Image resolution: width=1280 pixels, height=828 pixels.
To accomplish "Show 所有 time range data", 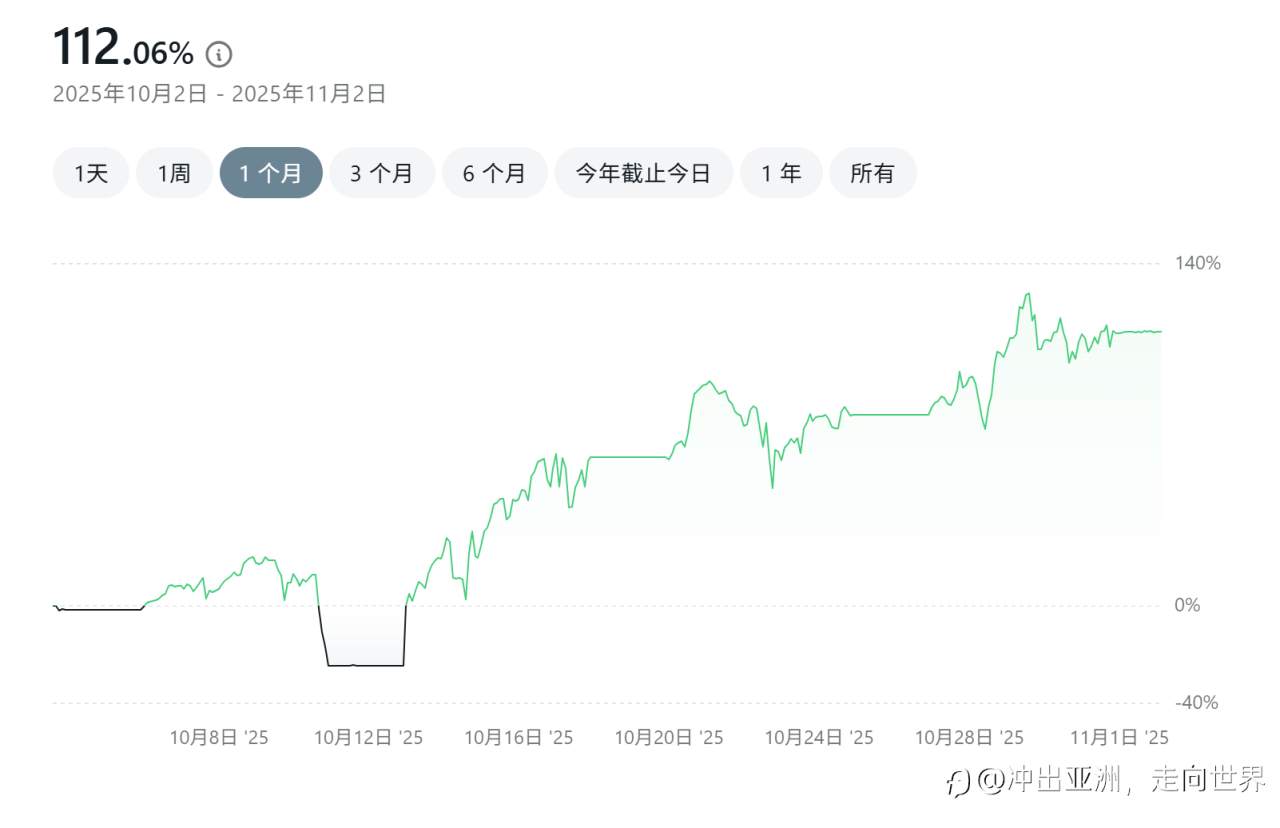I will coord(872,173).
